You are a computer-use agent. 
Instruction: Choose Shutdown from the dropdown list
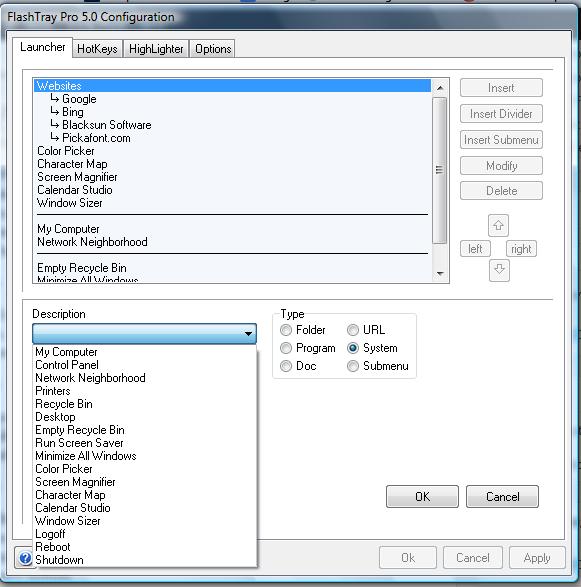pos(145,560)
